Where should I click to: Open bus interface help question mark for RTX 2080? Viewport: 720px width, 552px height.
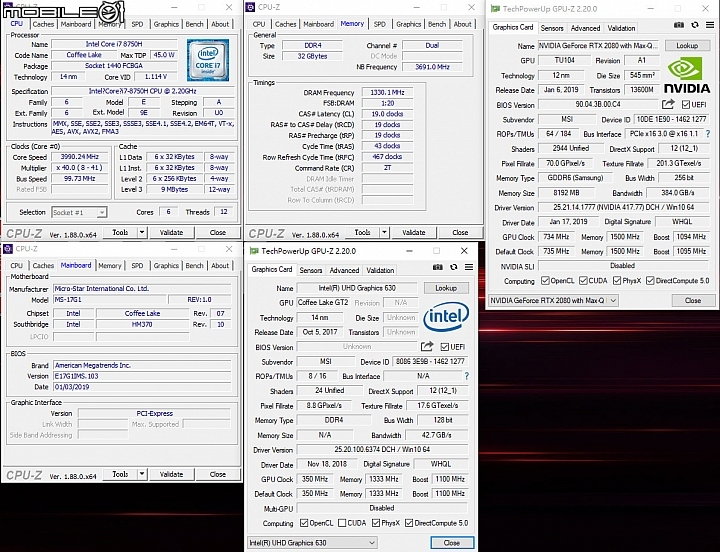[708, 134]
